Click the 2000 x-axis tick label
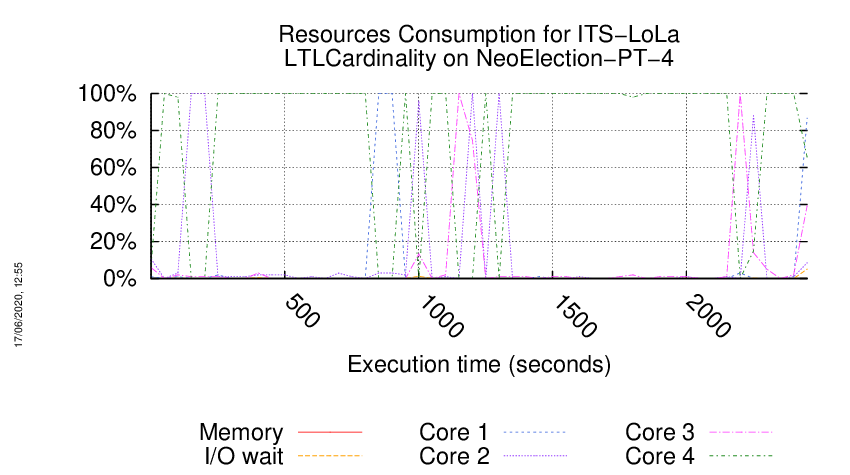Screen dimensions: 850x475 click(709, 316)
